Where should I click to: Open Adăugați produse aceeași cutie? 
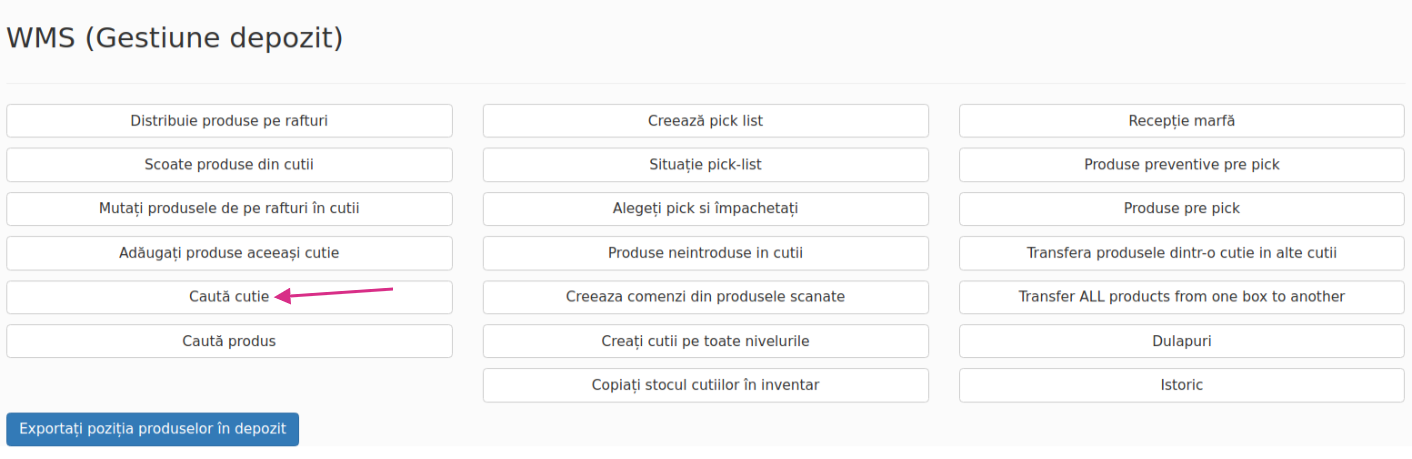click(x=229, y=253)
